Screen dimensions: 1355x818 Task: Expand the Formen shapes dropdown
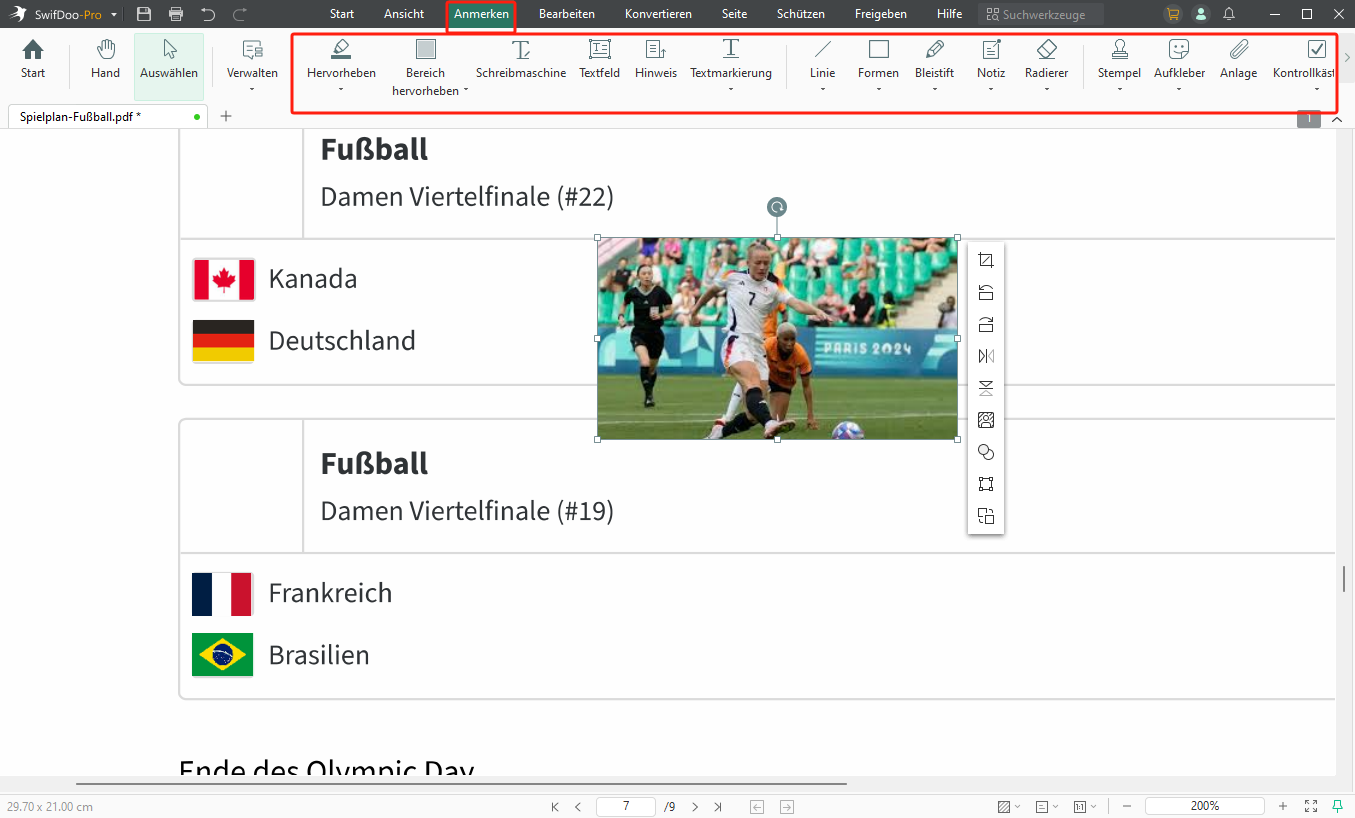tap(878, 90)
